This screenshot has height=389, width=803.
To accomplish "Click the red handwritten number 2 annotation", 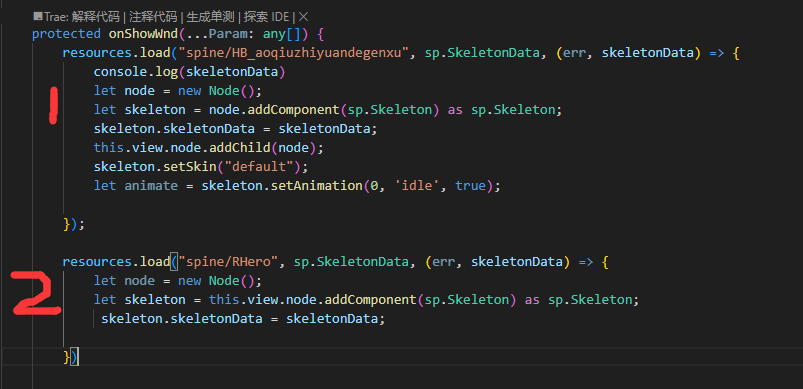I will pyautogui.click(x=36, y=295).
